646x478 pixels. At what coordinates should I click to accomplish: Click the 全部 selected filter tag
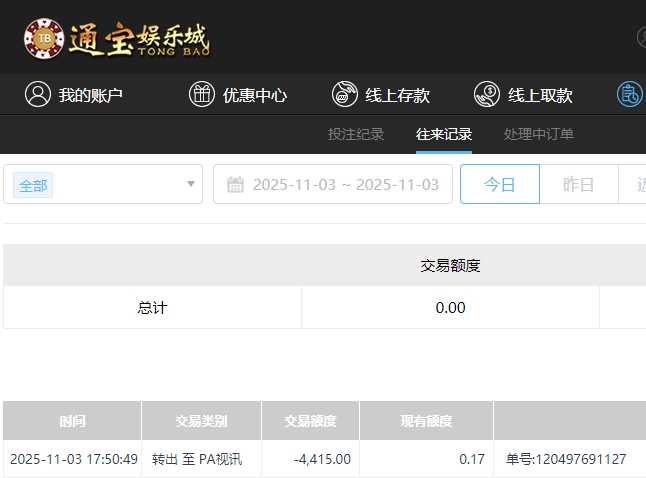pos(33,185)
